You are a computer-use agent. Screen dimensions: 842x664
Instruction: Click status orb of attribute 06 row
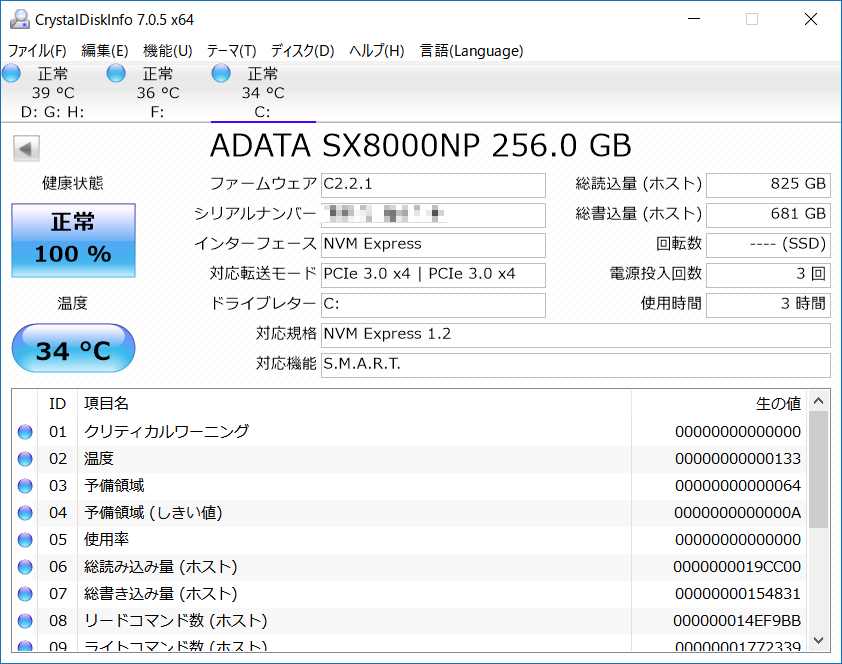coord(25,566)
